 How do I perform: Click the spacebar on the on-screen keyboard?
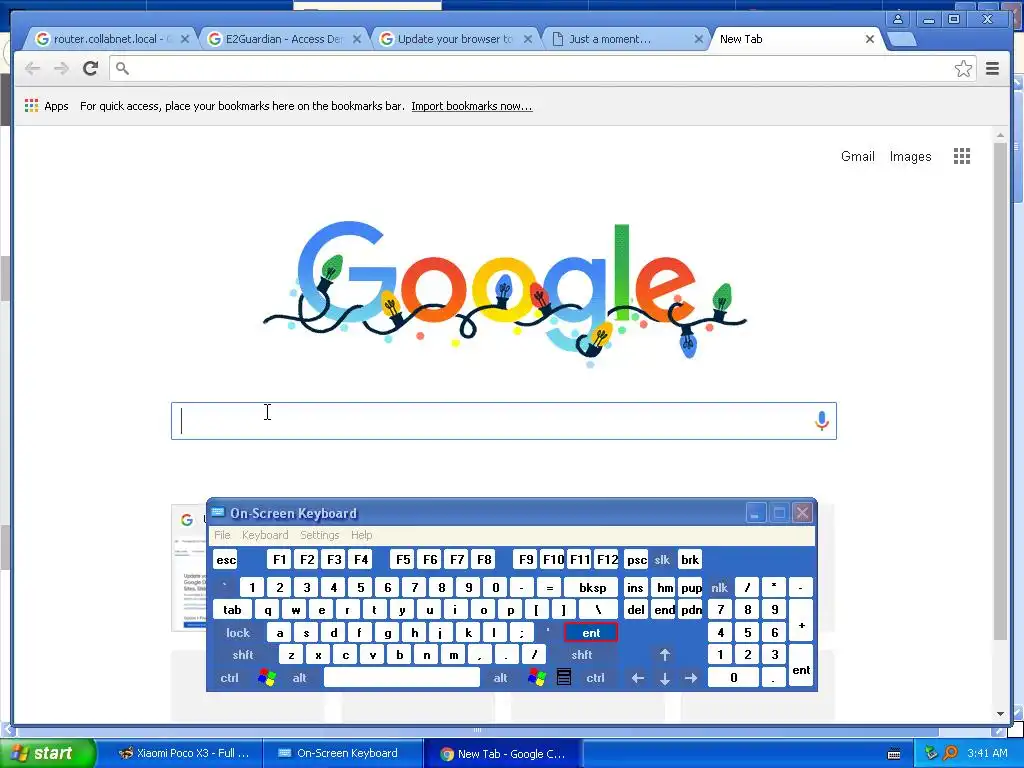click(x=402, y=677)
